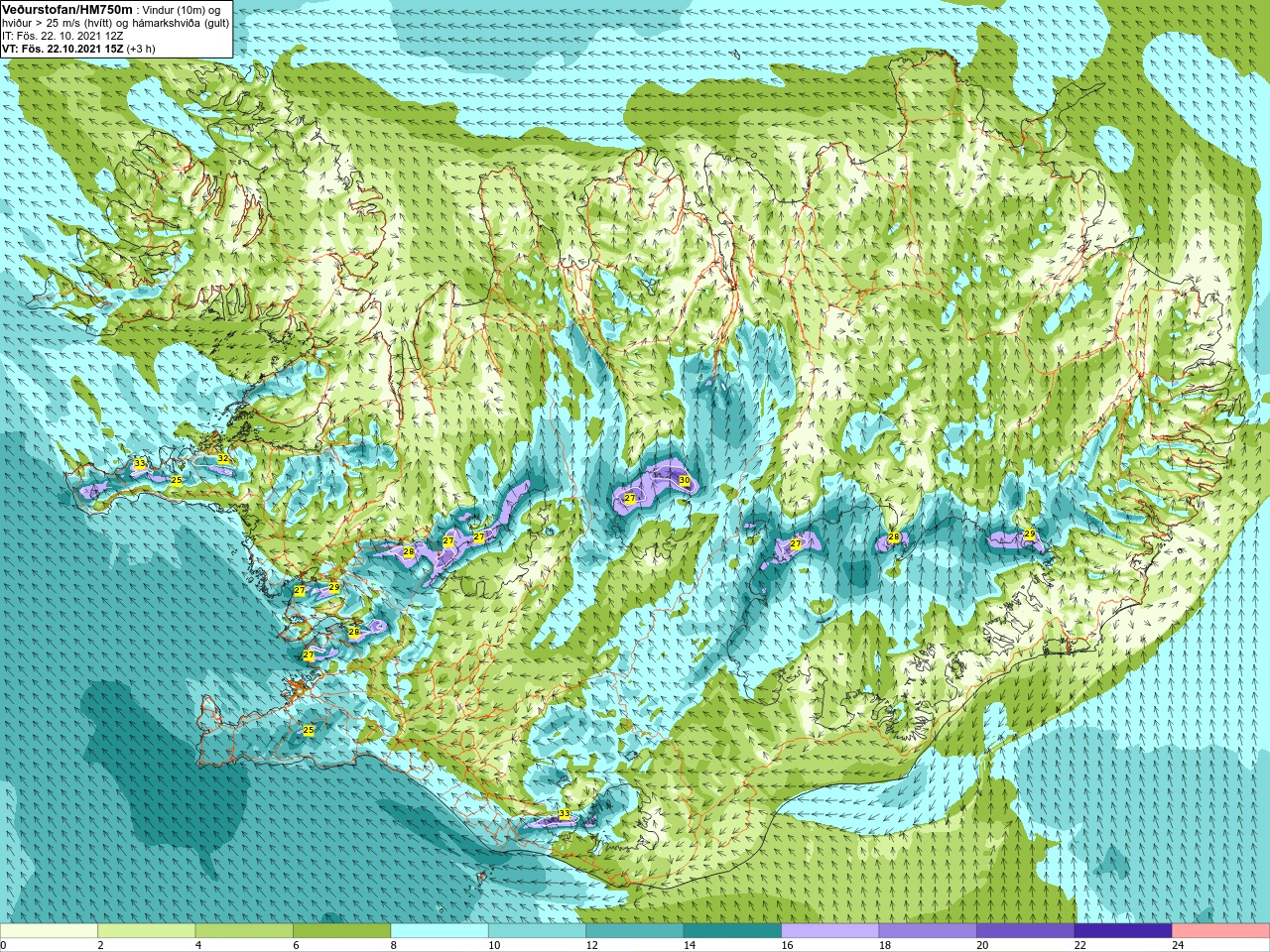Select the 10–12 m/s aqua legend swatch

coord(537,931)
